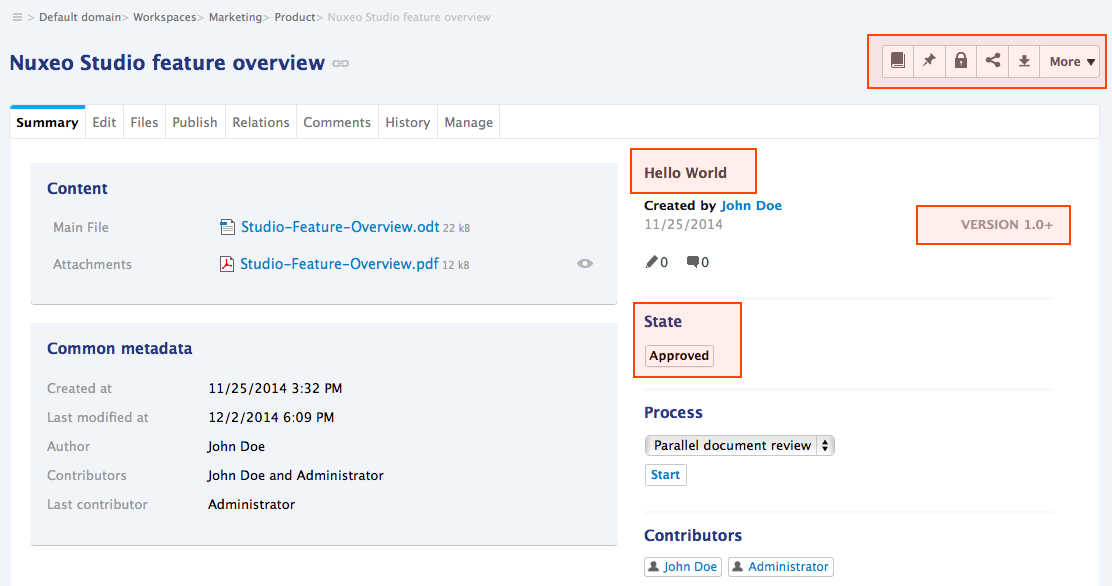The height and width of the screenshot is (586, 1112).
Task: Expand the More actions dropdown
Action: tap(1070, 61)
